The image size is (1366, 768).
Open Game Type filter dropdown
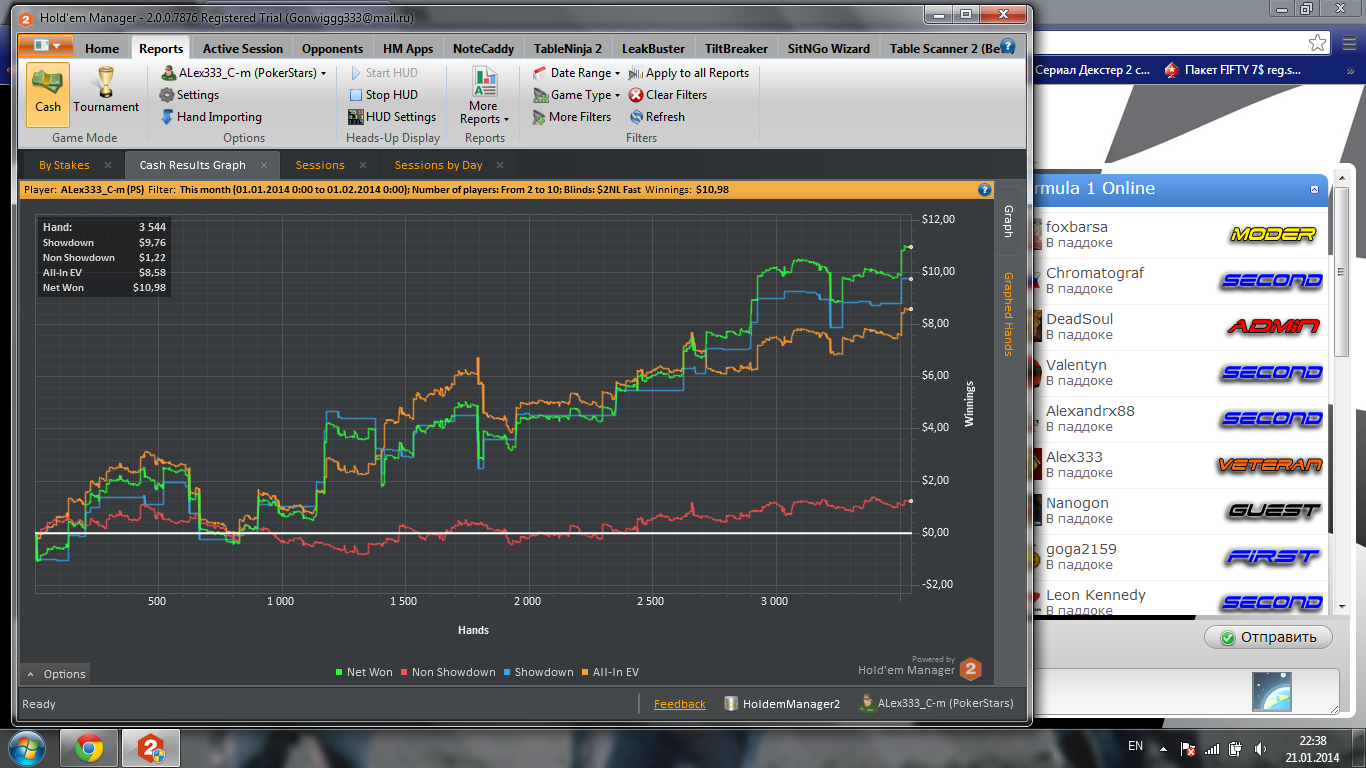[576, 95]
